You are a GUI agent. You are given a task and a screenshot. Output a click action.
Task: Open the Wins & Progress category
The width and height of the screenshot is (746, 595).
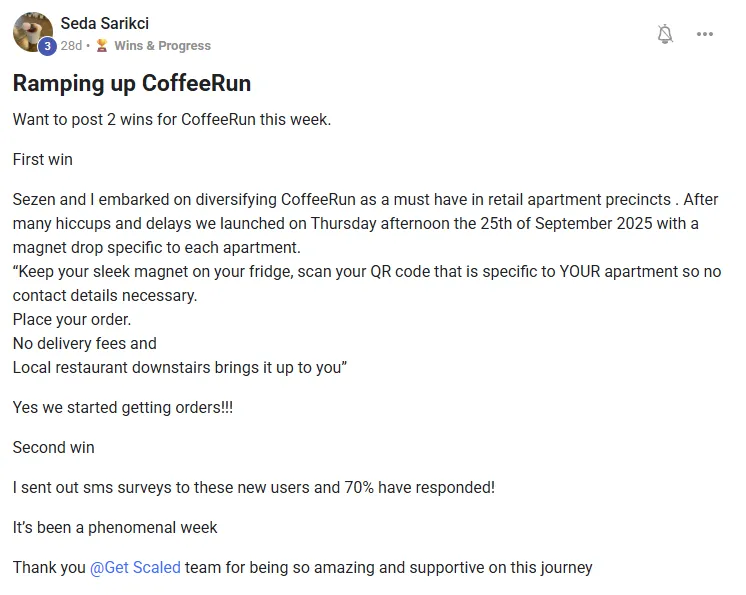[162, 45]
